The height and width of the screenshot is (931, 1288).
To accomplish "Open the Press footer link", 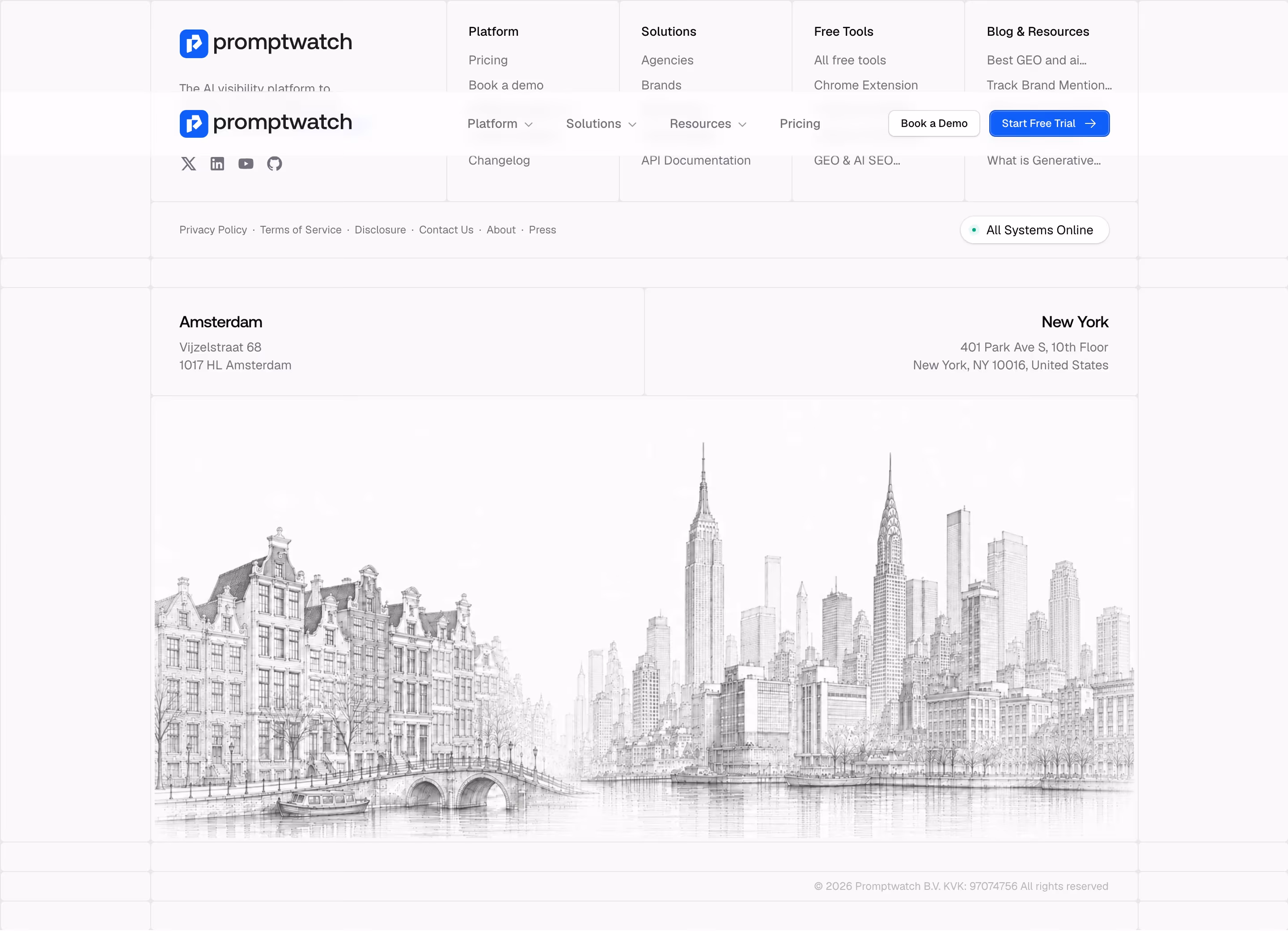I will tap(542, 230).
